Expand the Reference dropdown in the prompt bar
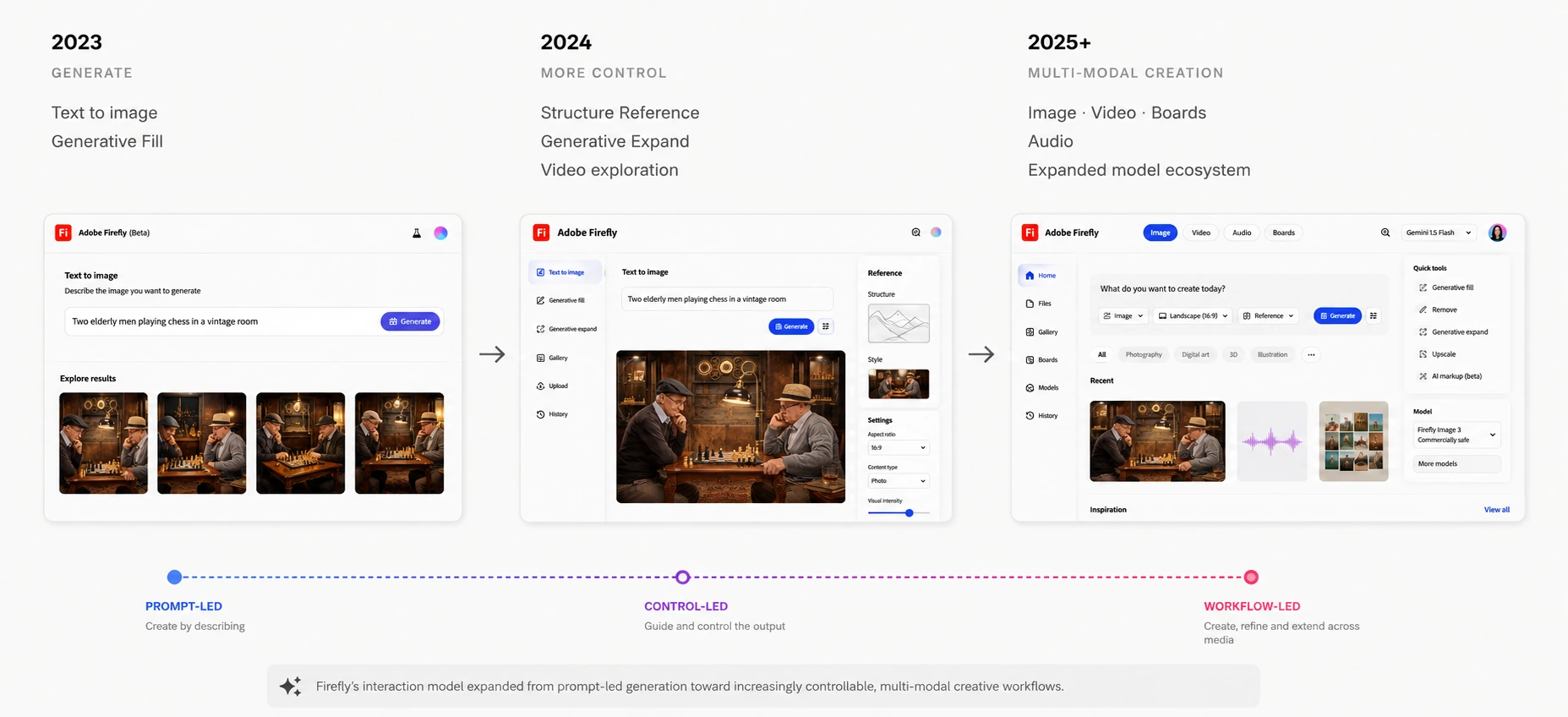Viewport: 1568px width, 717px height. (x=1268, y=316)
